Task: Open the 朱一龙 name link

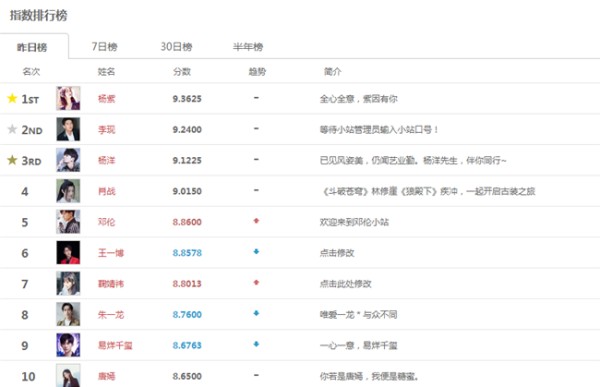Action: pyautogui.click(x=111, y=315)
